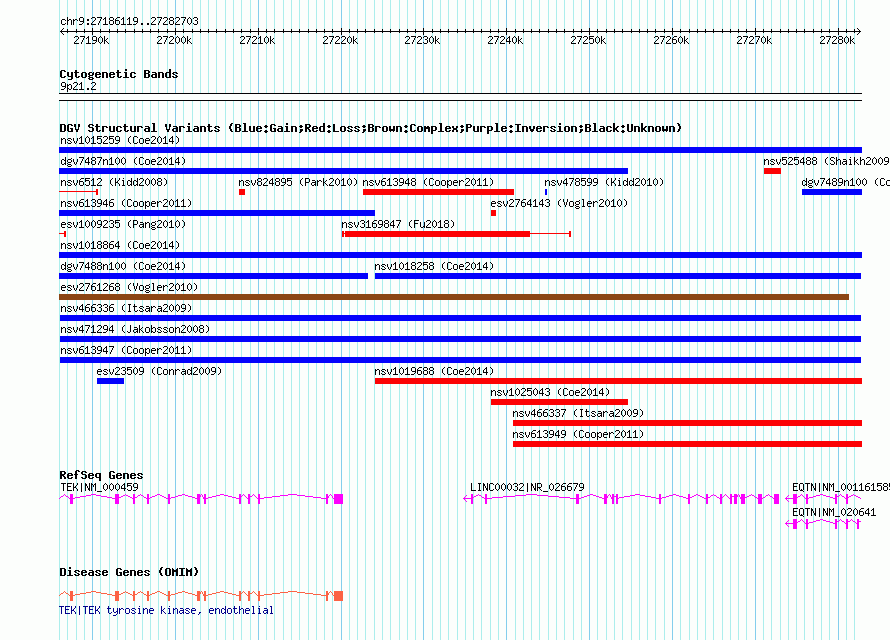Click the 27270k ruler tick label

tap(754, 40)
